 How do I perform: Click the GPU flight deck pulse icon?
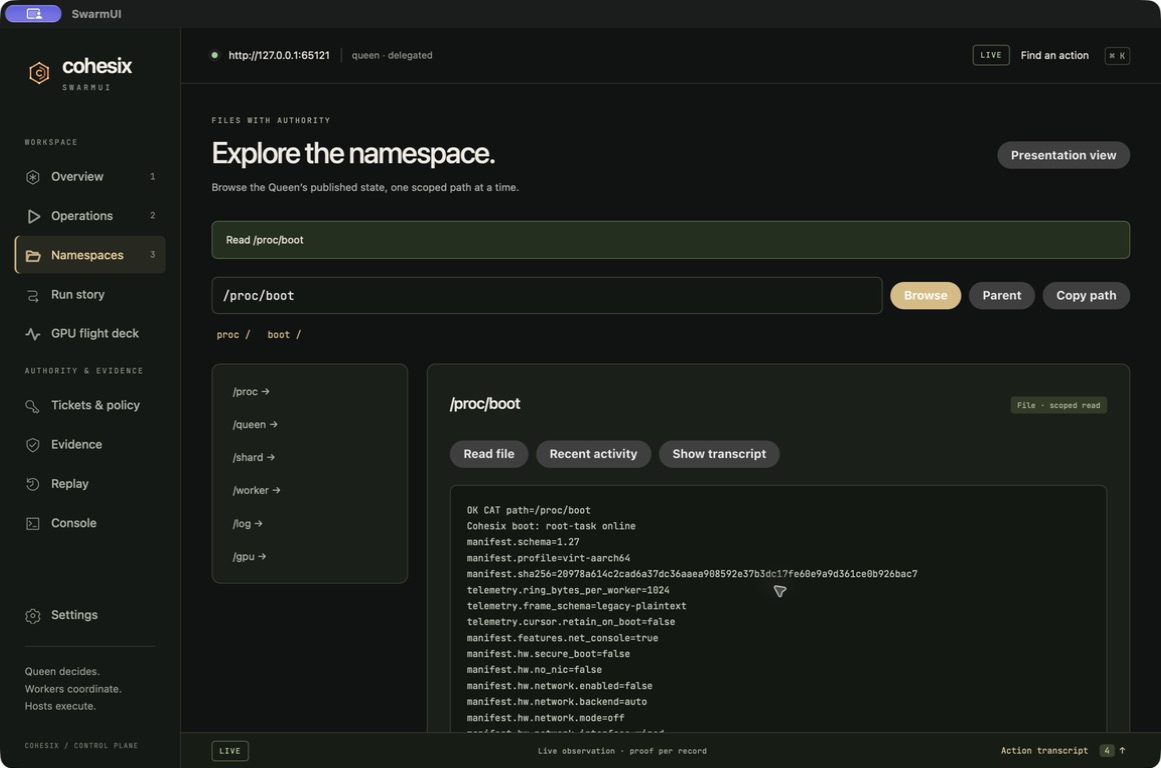click(33, 334)
